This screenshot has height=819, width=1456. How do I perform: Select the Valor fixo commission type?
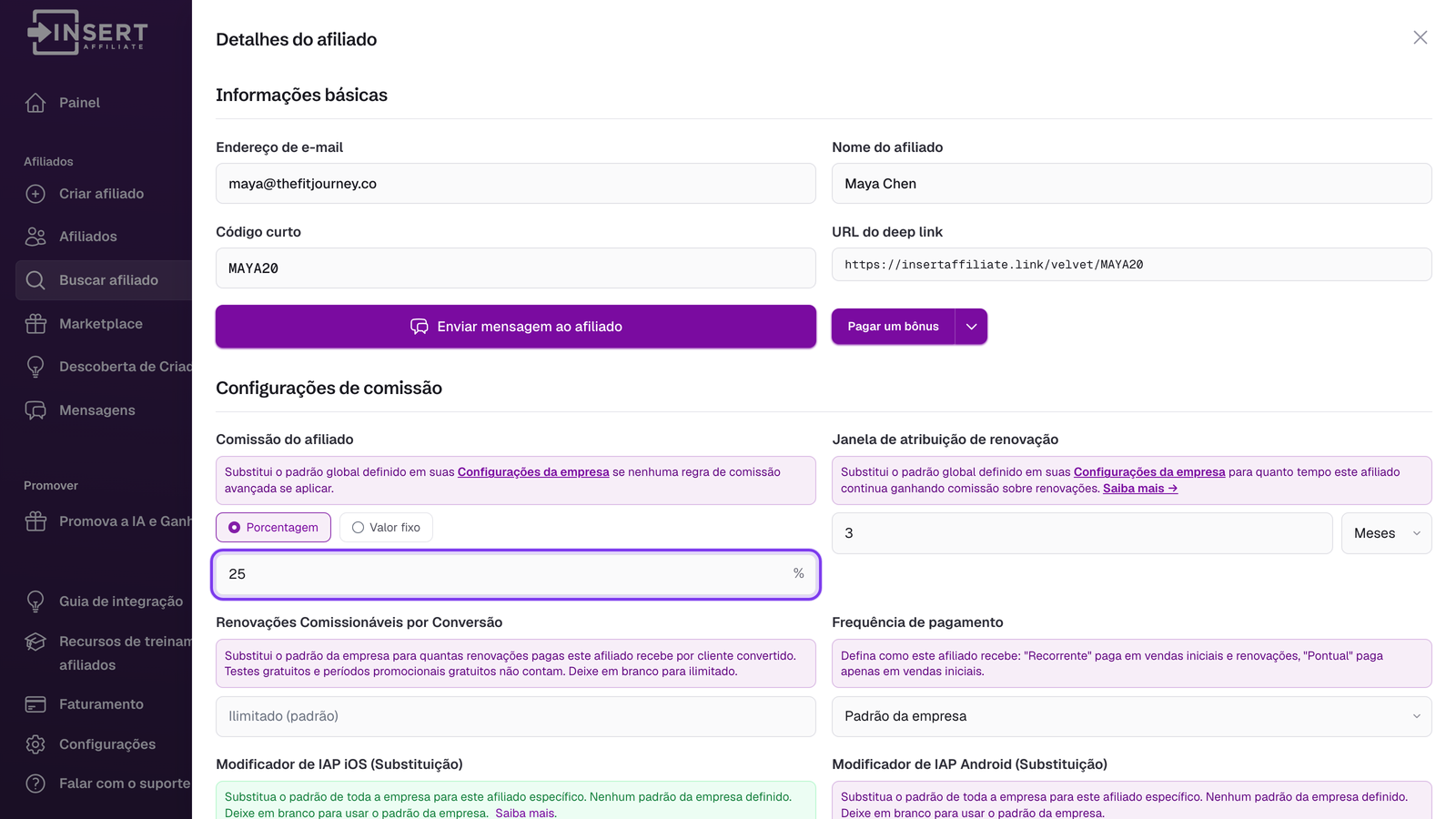coord(386,528)
